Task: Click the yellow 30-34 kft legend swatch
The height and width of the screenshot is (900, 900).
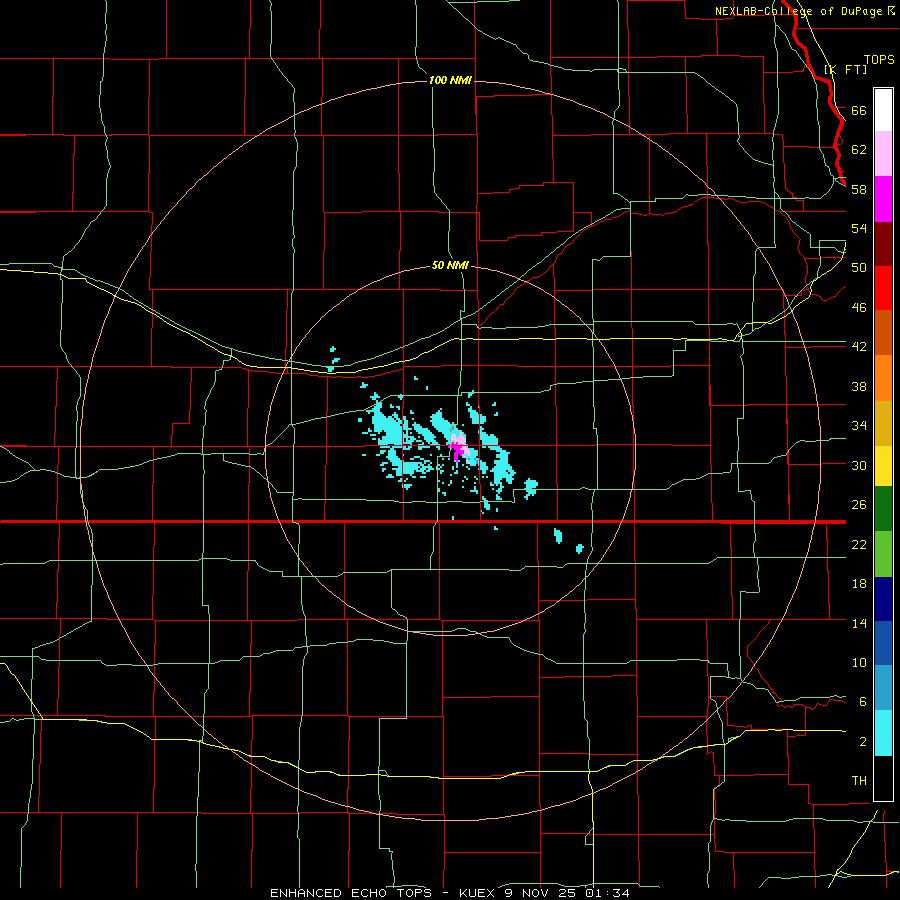Action: (883, 466)
